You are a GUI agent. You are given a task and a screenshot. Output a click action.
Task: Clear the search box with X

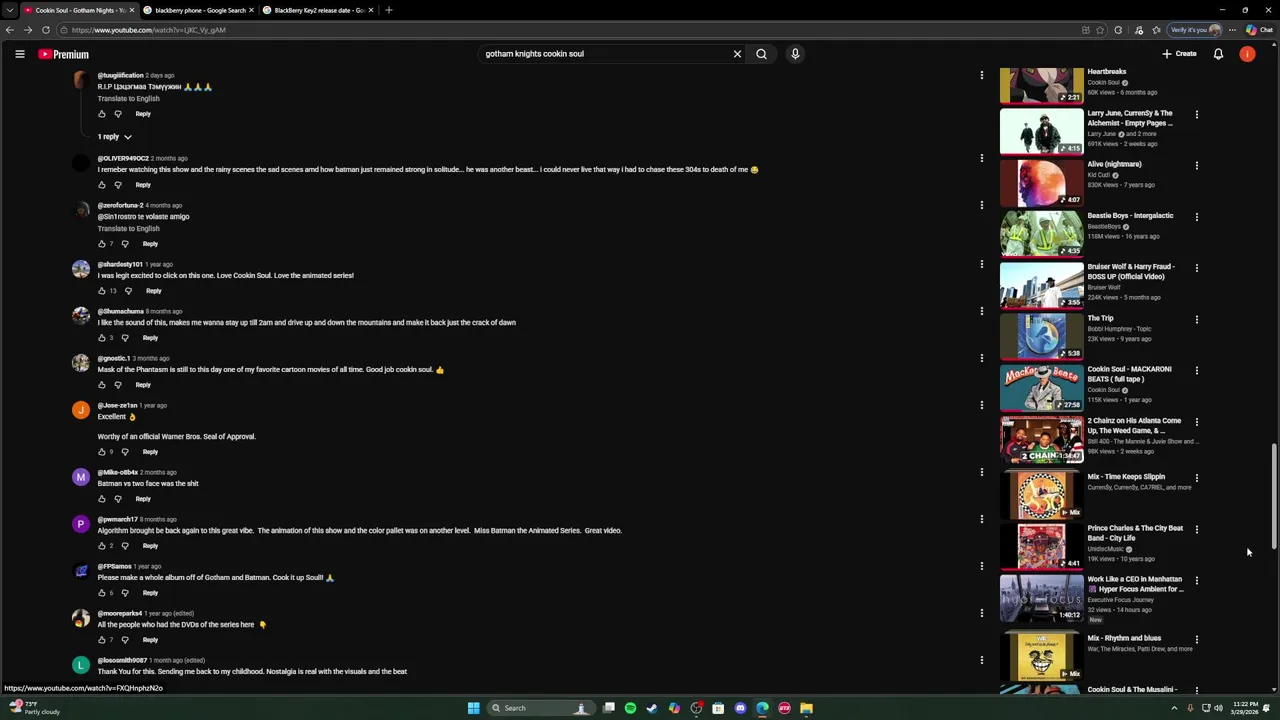tap(737, 54)
